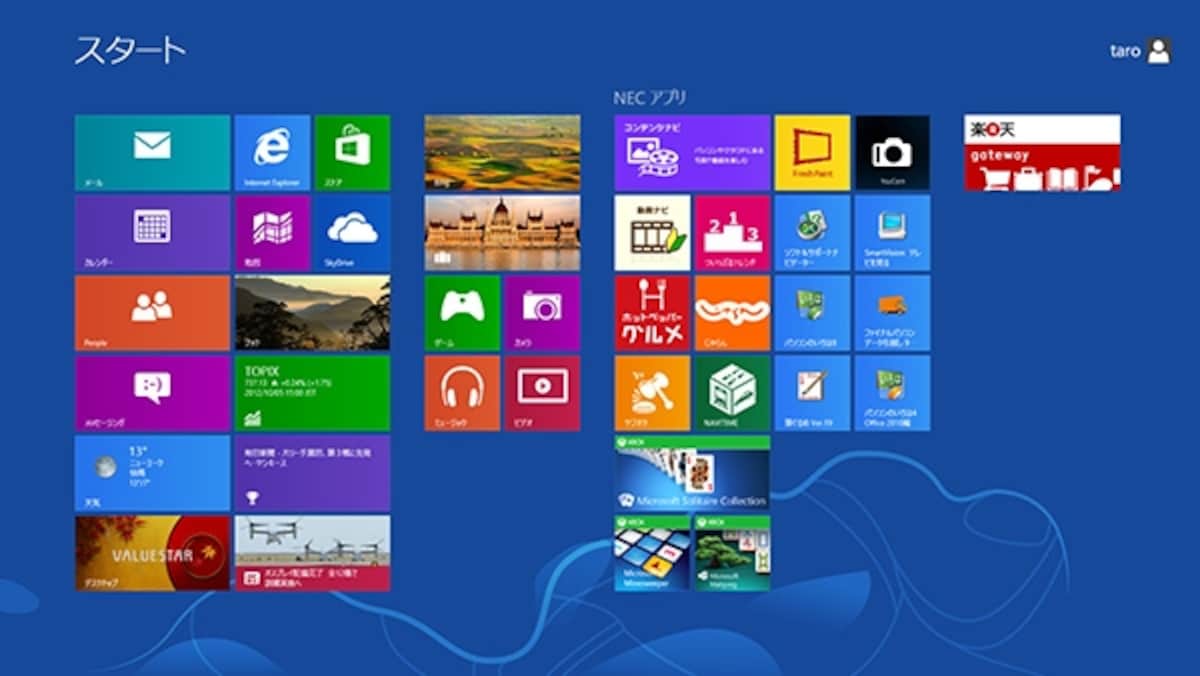Open the blue tile left of the orange truck tile

[x=812, y=312]
